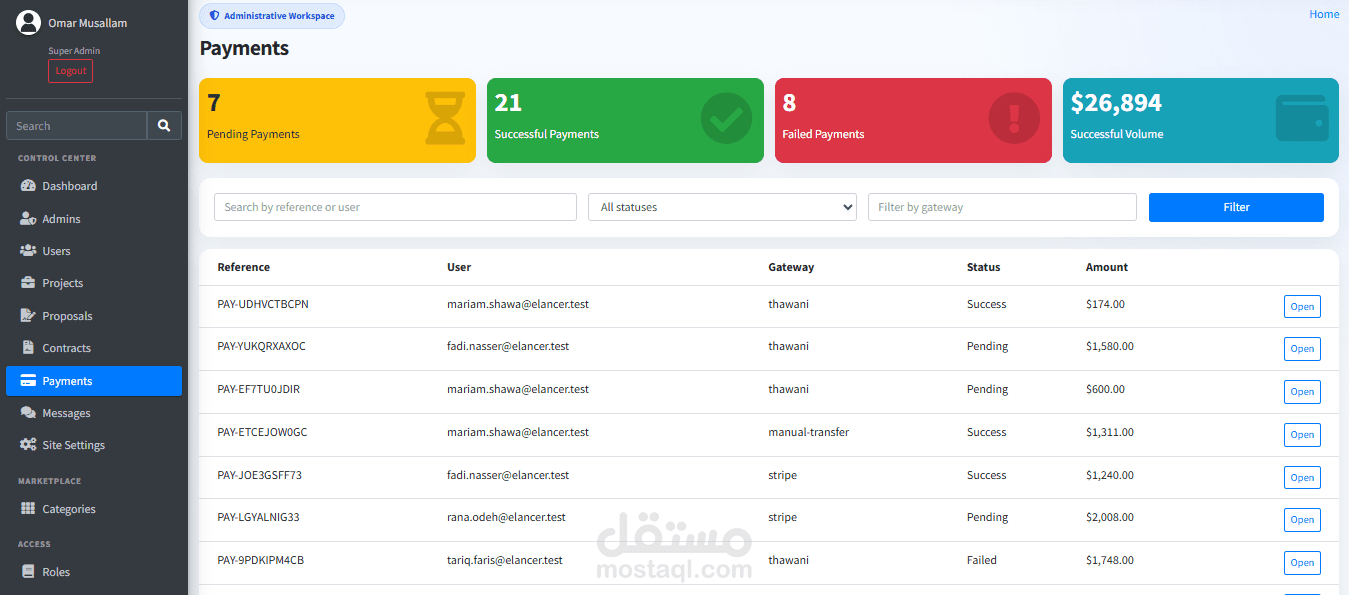Open payment PAY-9PDKIPM4CB
Viewport: 1349px width, 595px height.
coord(1302,563)
